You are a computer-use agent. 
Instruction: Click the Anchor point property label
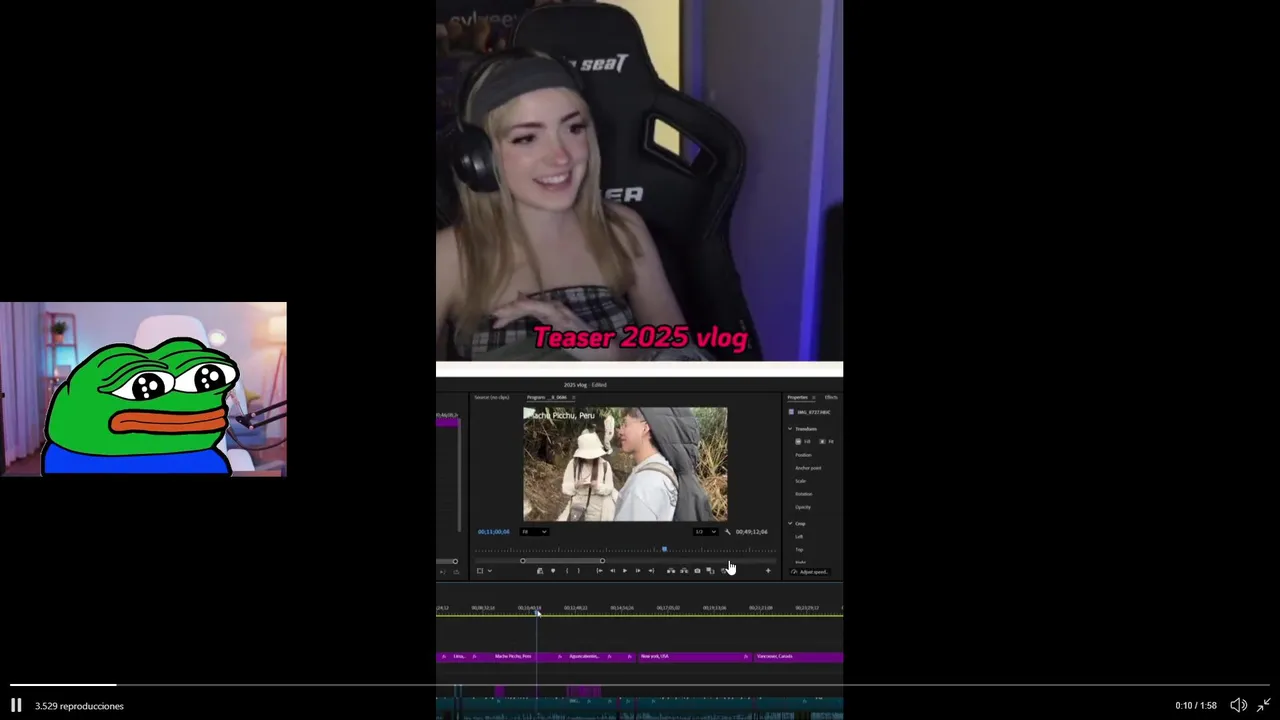[808, 468]
